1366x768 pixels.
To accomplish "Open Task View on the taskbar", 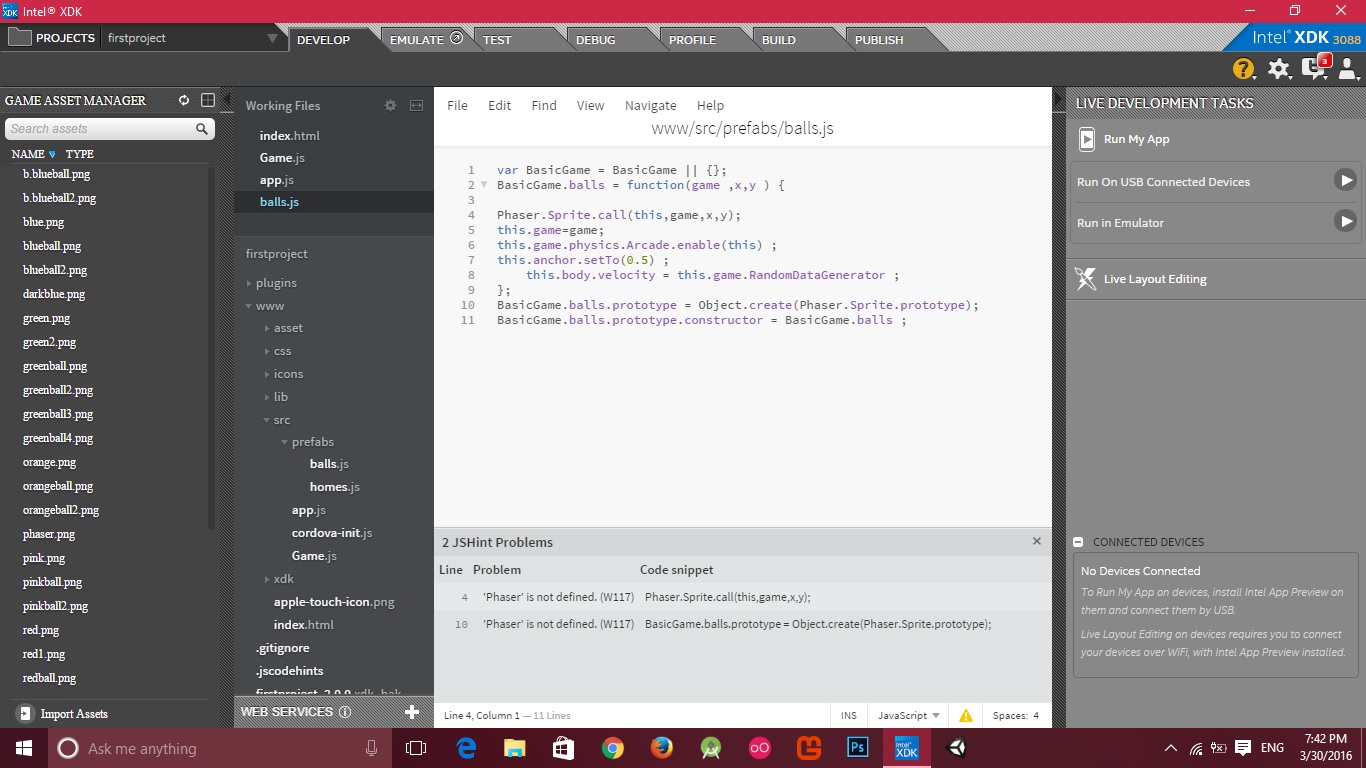I will pyautogui.click(x=416, y=748).
